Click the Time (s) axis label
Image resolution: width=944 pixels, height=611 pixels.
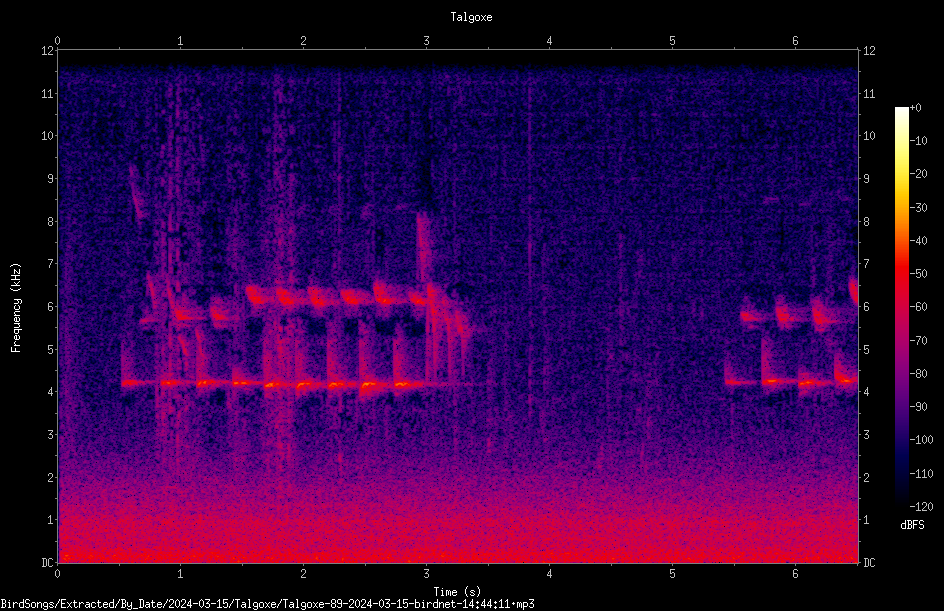coord(457,592)
